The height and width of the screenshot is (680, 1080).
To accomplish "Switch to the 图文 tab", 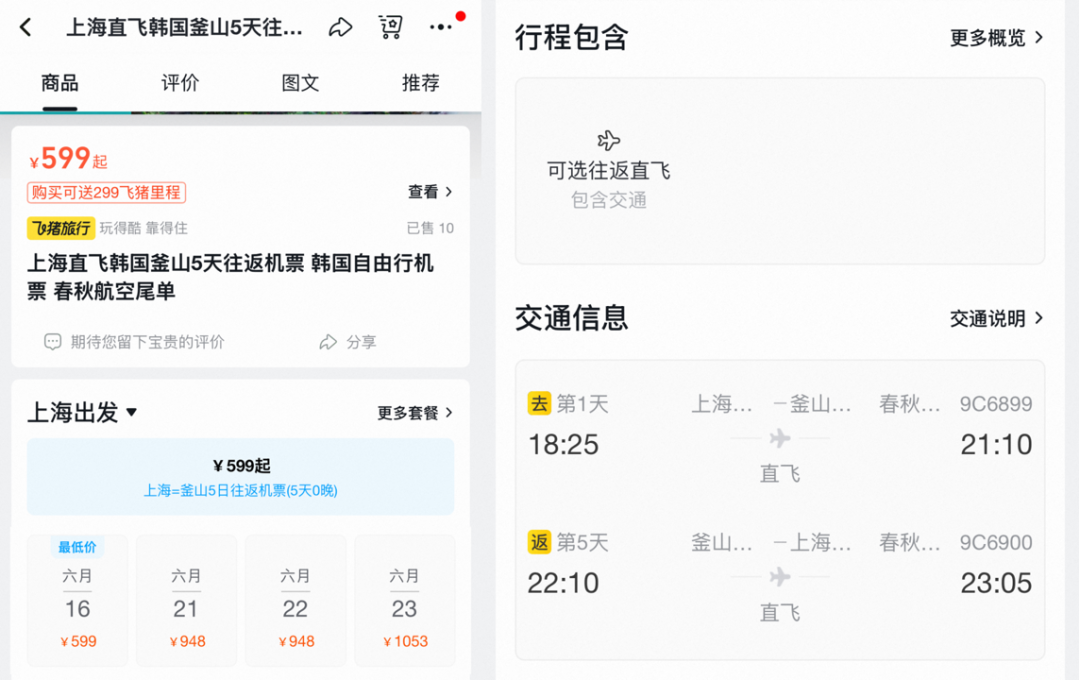I will pyautogui.click(x=300, y=84).
